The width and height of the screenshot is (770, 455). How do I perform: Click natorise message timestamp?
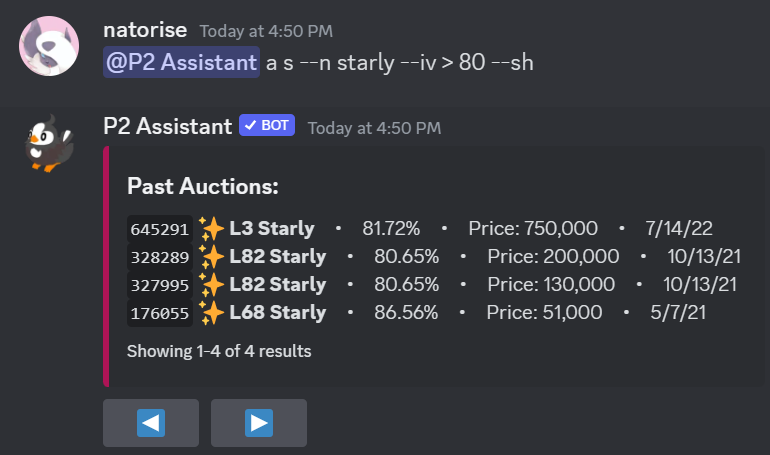[x=266, y=31]
